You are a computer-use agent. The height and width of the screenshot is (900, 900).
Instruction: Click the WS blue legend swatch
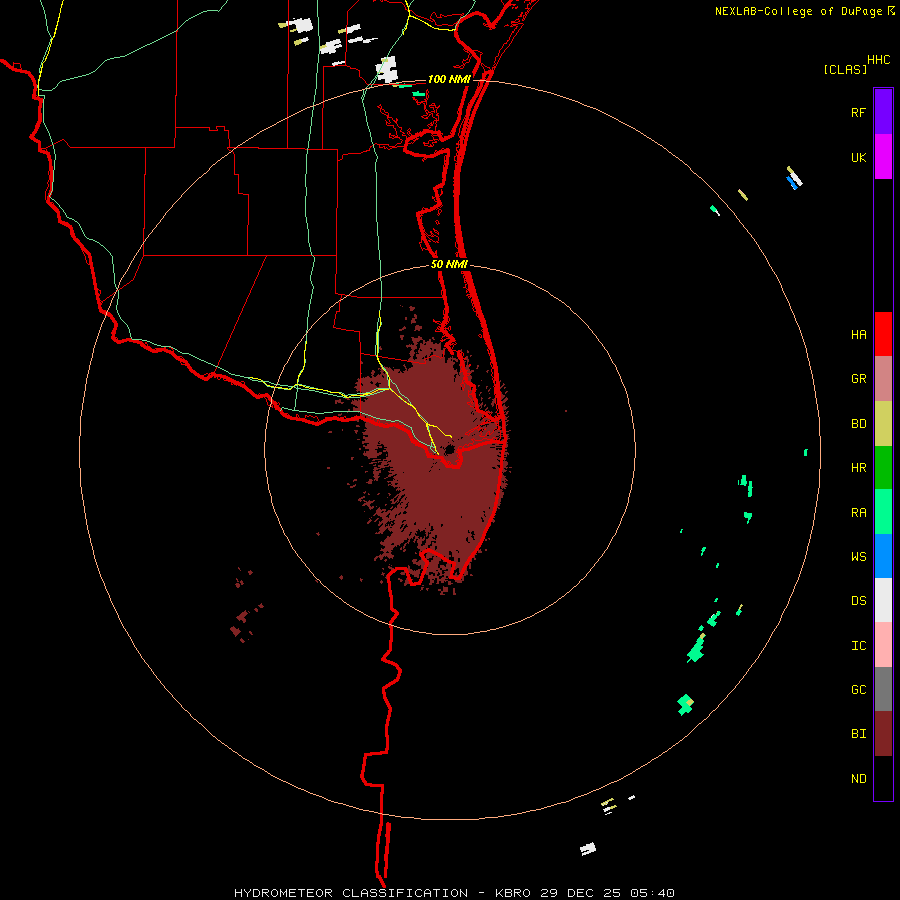pos(883,556)
